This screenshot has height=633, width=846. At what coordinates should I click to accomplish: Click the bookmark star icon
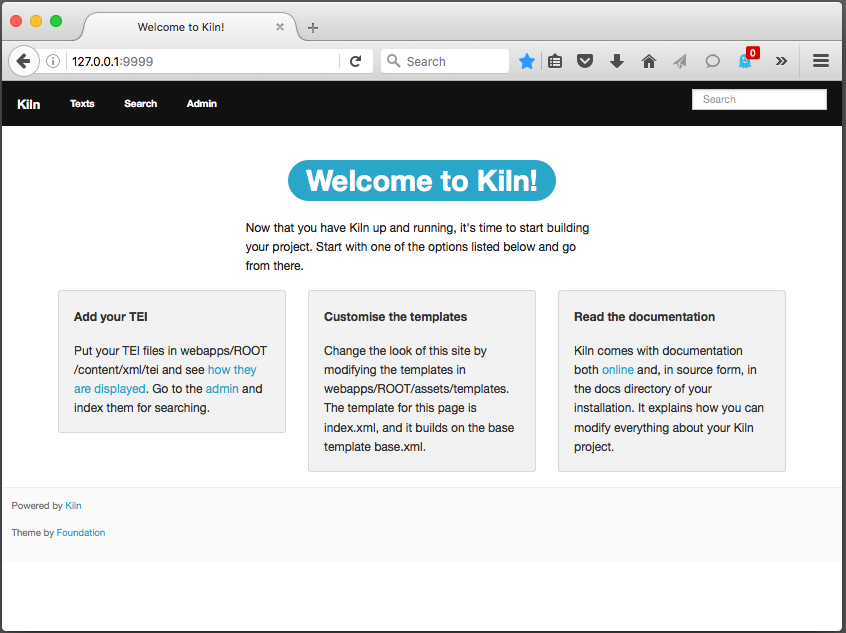pyautogui.click(x=527, y=61)
